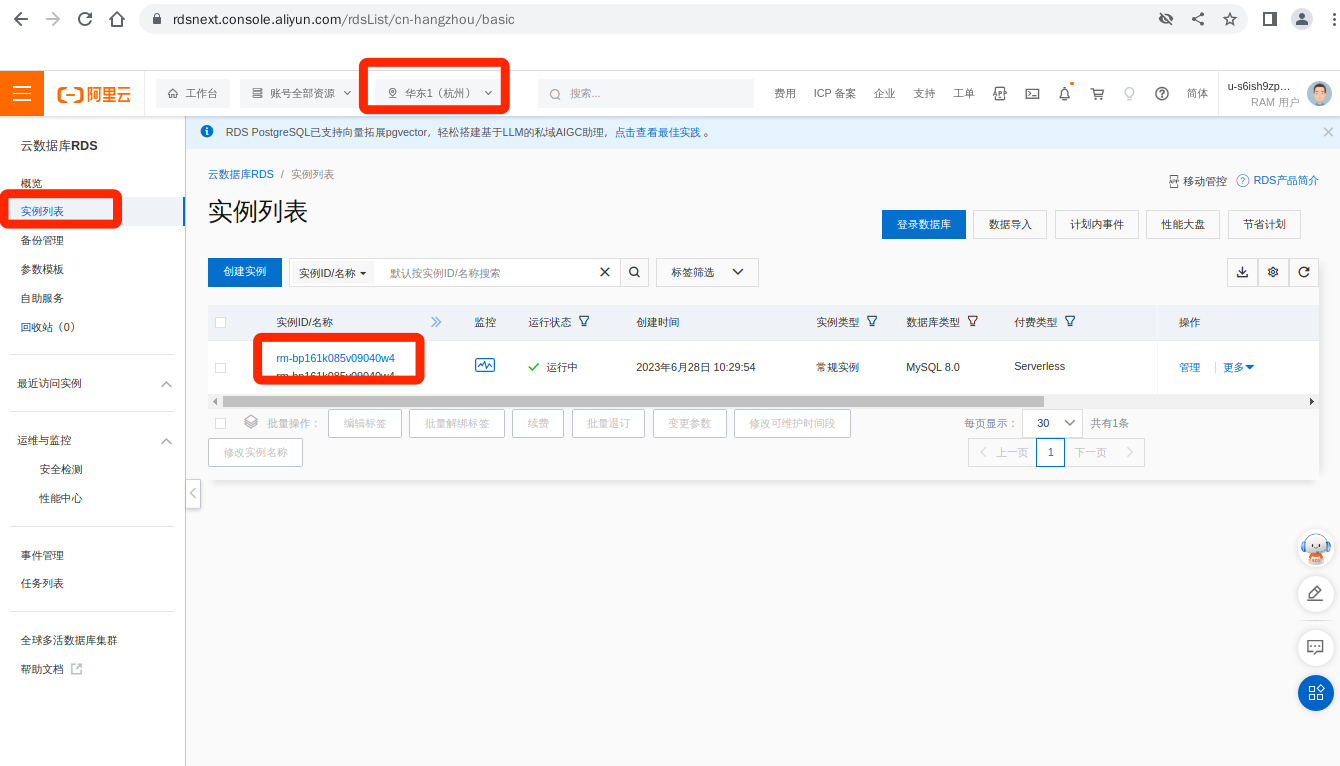This screenshot has width=1340, height=766.
Task: Open the blue apps grid floating button
Action: [x=1316, y=692]
